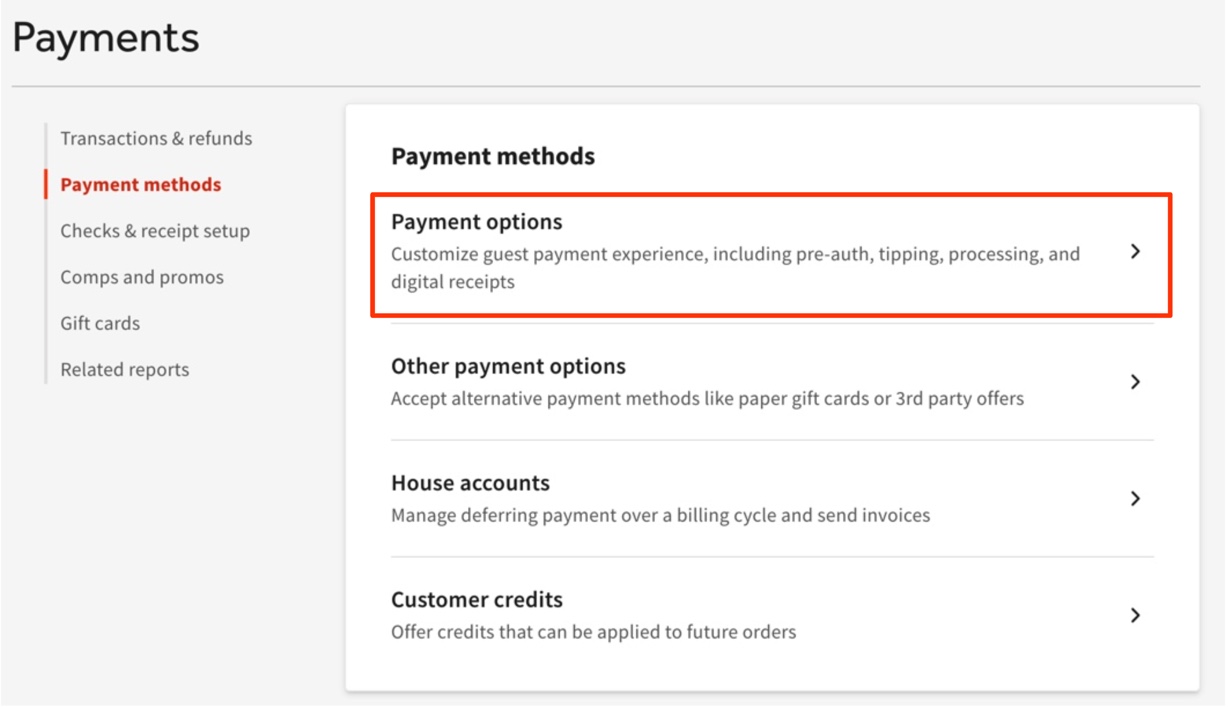Expand House accounts using its arrow
Viewport: 1228px width, 707px height.
[x=1135, y=499]
